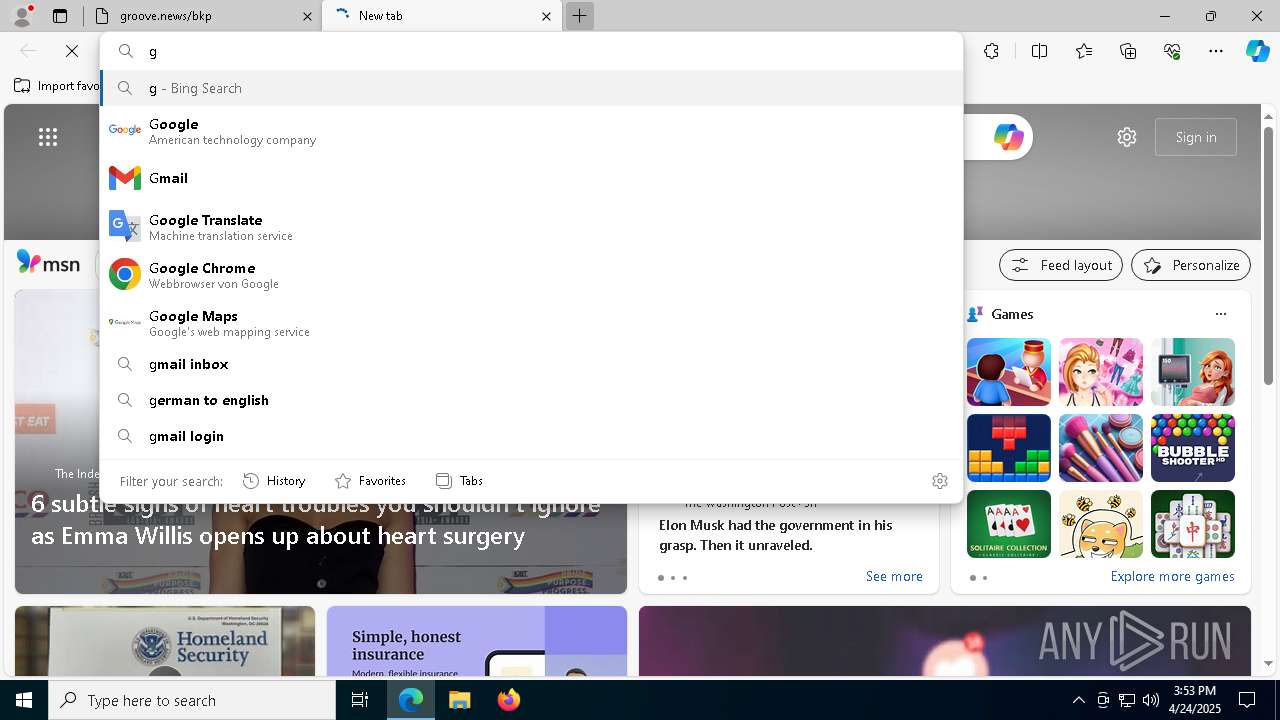The image size is (1280, 720).
Task: Open the Favorites star toolbar icon
Action: tap(1084, 51)
